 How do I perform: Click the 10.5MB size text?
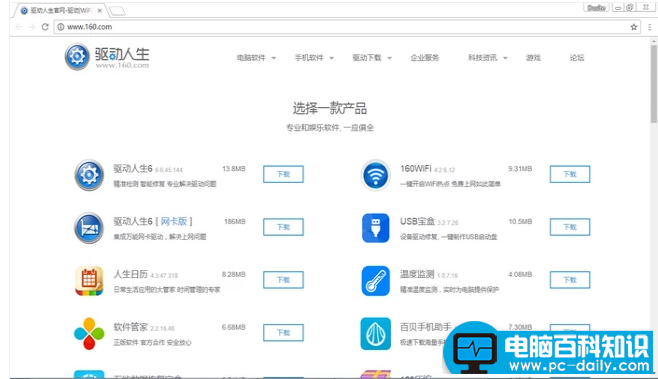520,222
